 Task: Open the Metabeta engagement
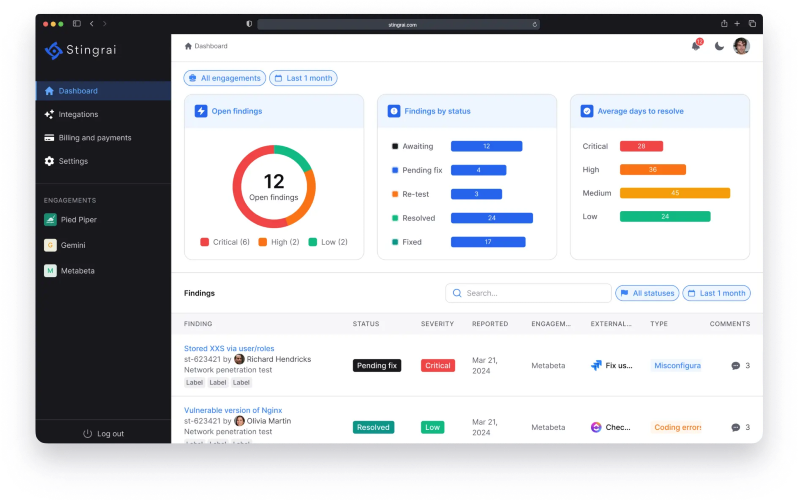(76, 271)
